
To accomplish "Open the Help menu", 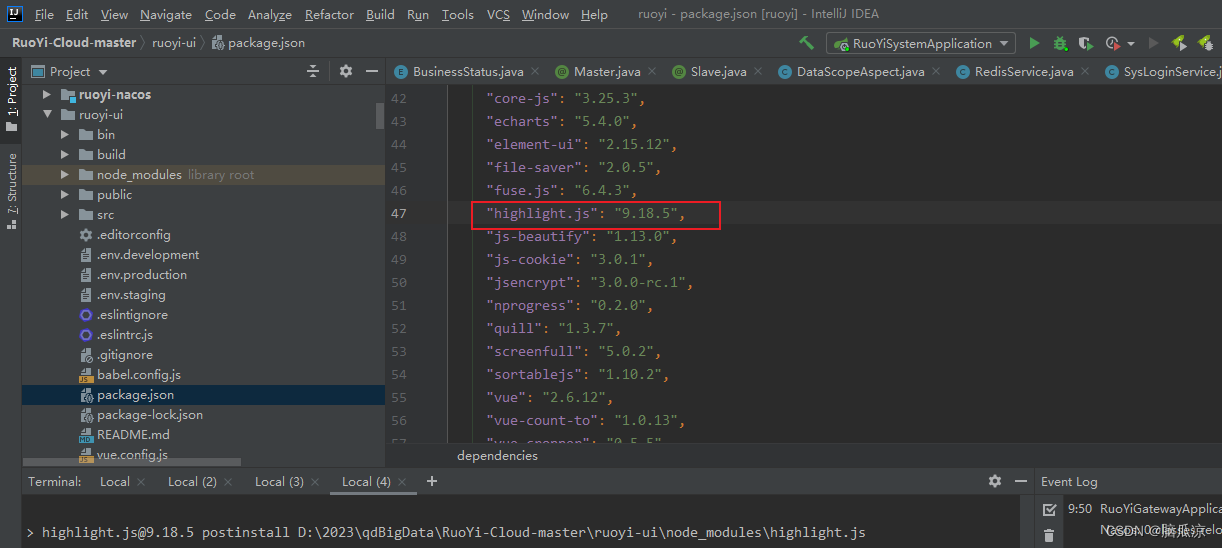I will pyautogui.click(x=594, y=14).
